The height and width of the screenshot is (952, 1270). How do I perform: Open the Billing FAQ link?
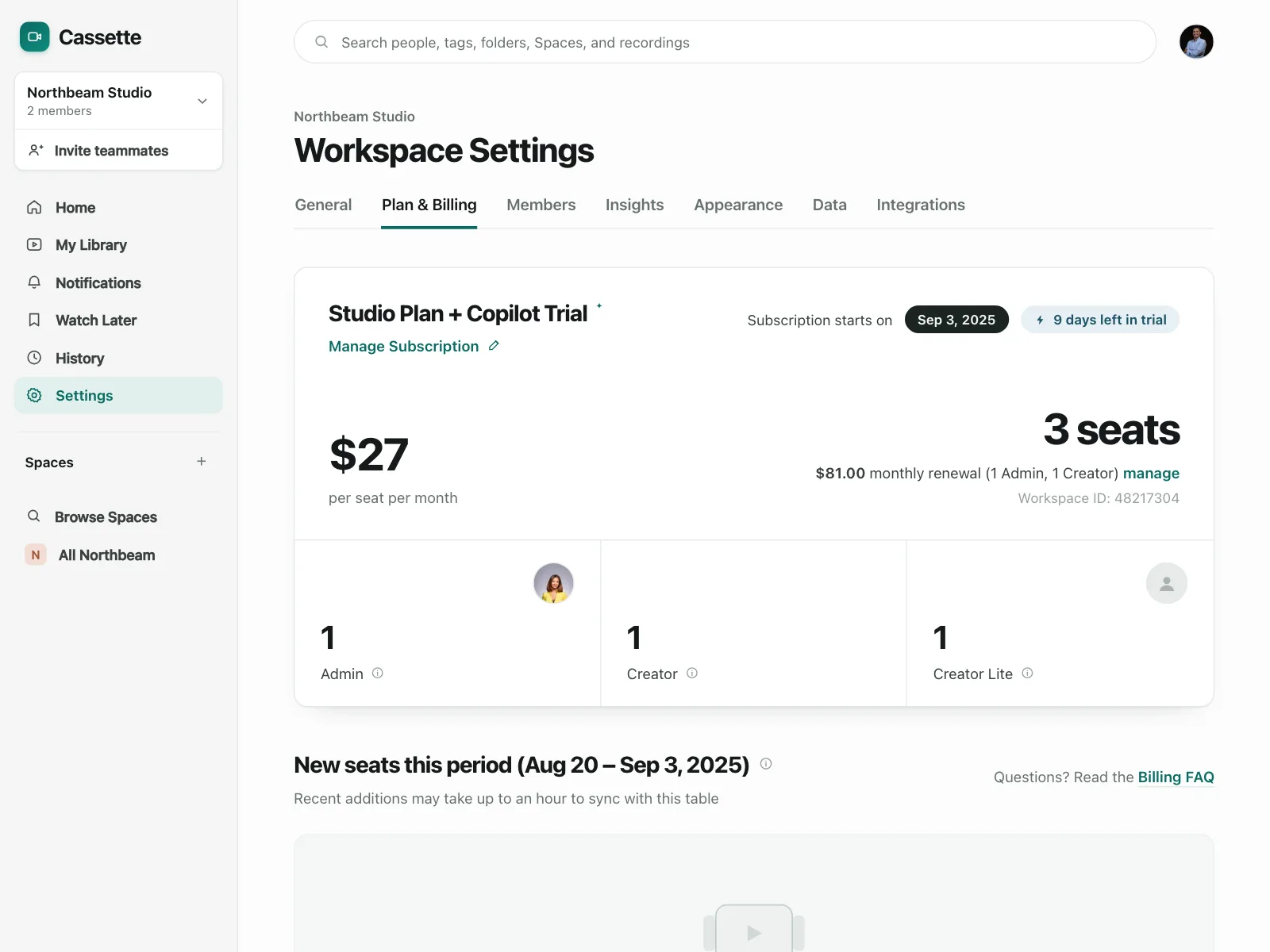click(x=1176, y=777)
